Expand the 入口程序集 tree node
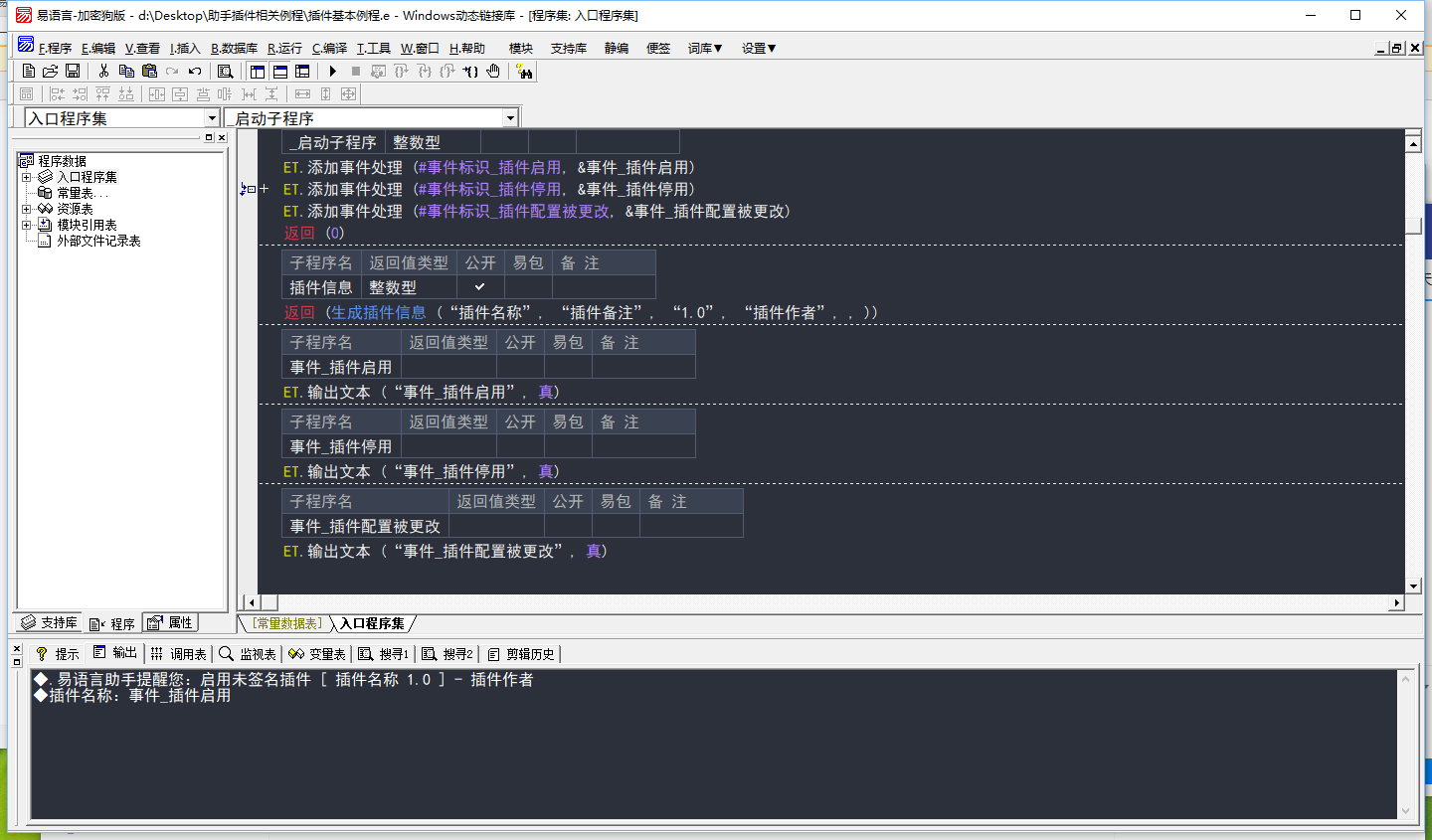Viewport: 1432px width, 840px height. pos(27,177)
